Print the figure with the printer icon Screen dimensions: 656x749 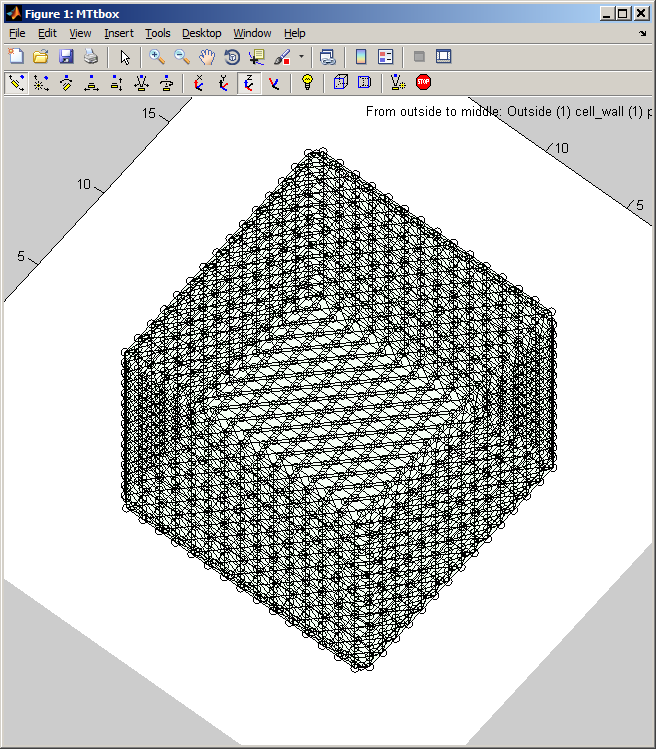point(91,57)
